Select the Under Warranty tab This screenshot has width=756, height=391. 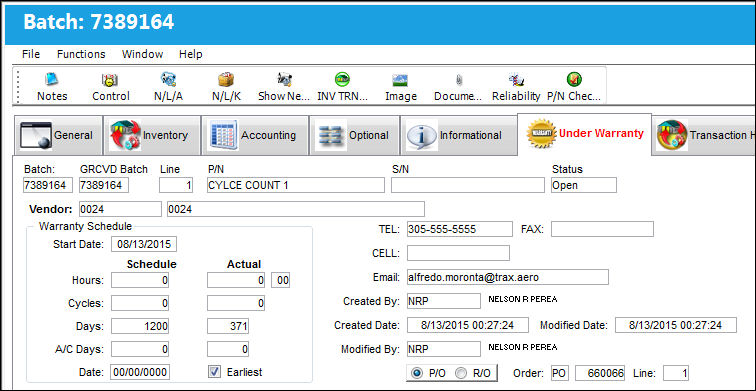(x=584, y=134)
